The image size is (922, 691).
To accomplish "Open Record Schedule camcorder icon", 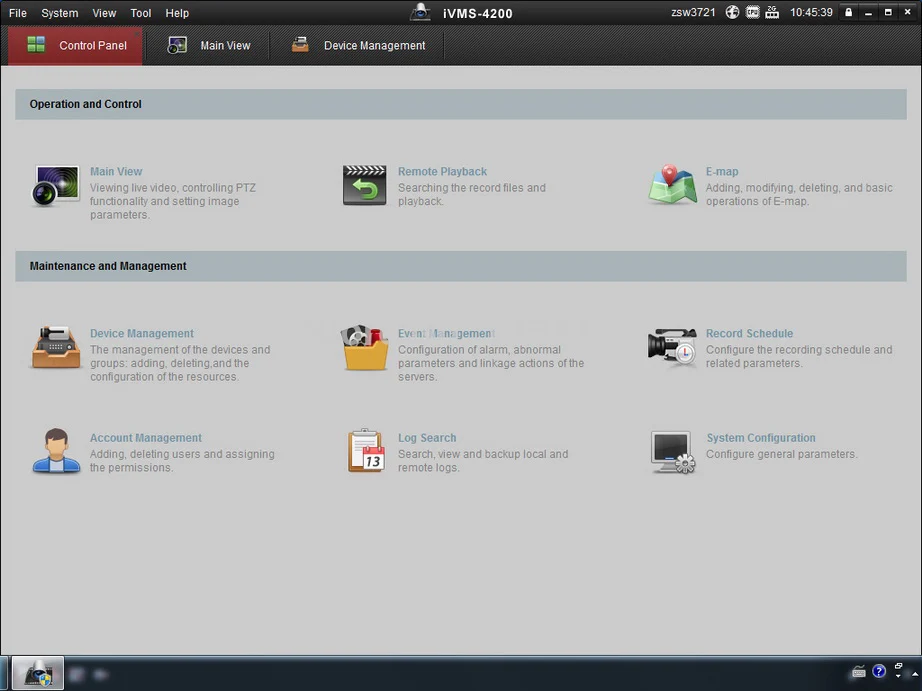I will click(672, 348).
